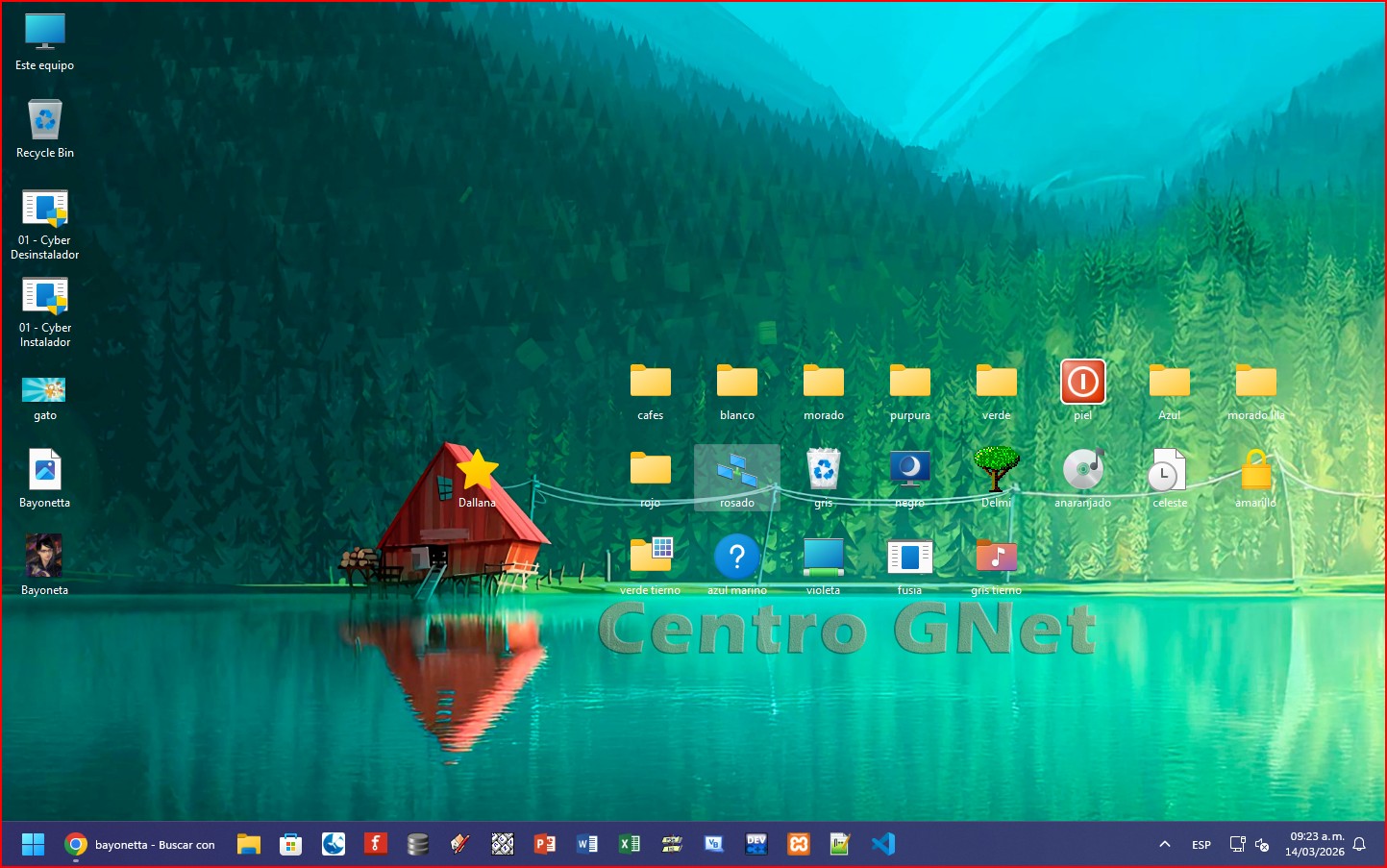Open Visual Studio Code from the taskbar
This screenshot has width=1387, height=868.
click(x=882, y=844)
